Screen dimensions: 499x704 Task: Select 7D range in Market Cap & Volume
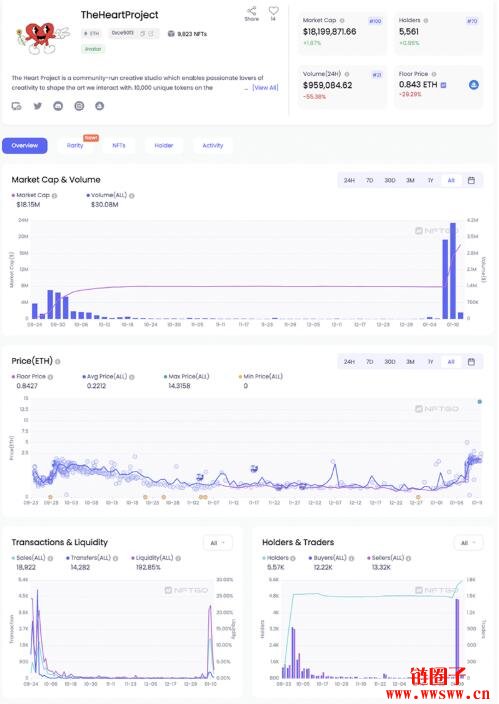coord(369,180)
